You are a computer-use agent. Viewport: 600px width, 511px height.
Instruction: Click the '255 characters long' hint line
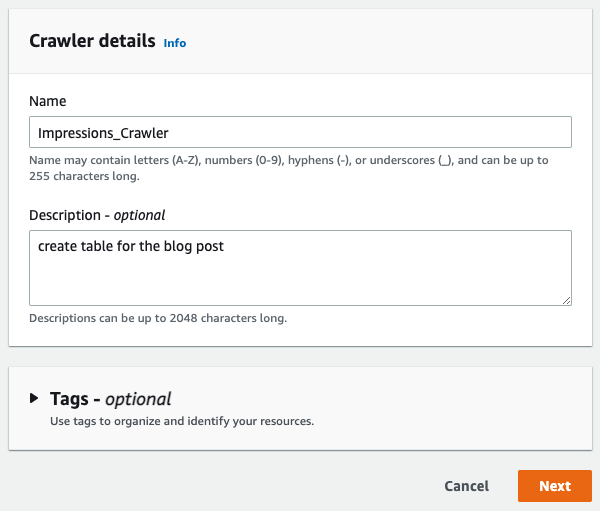[x=84, y=176]
